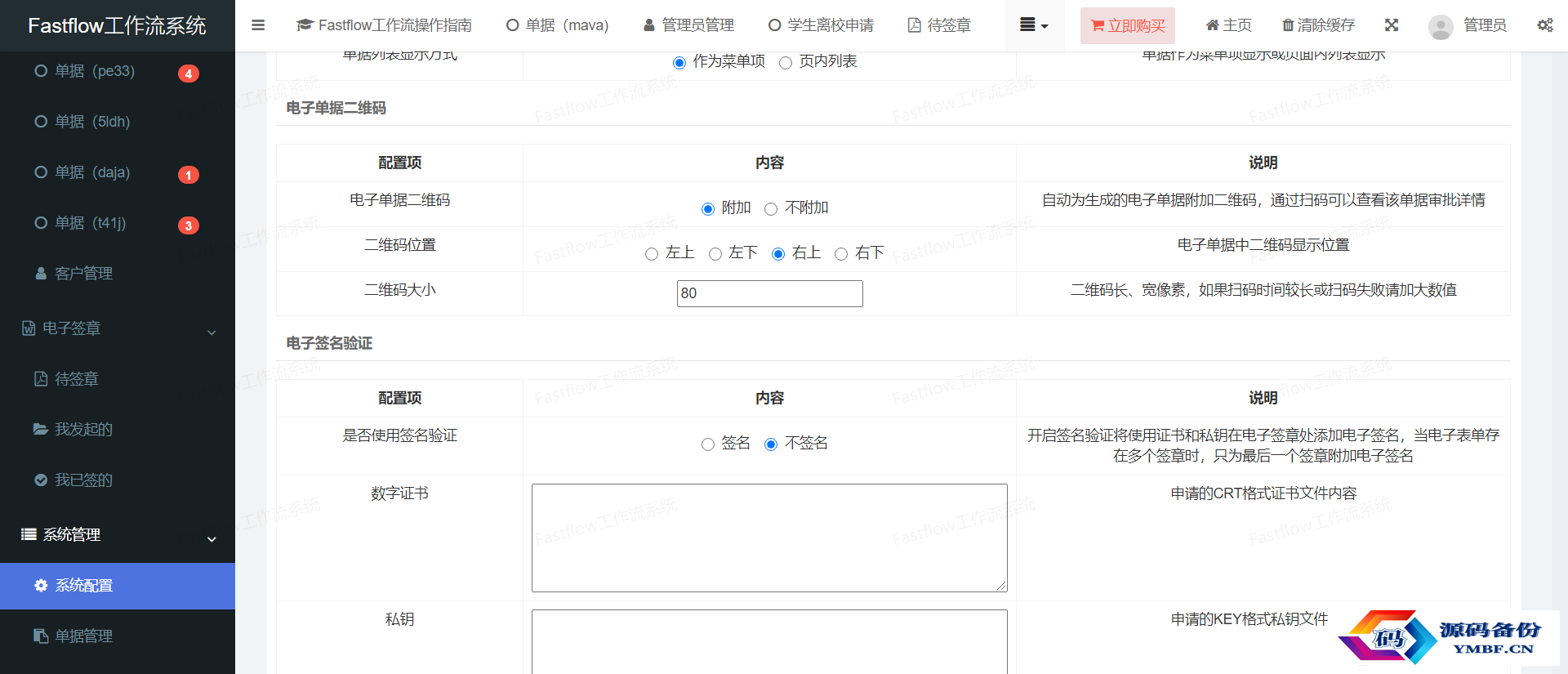
Task: Switch to the 管理员管理 tab
Action: (x=689, y=25)
